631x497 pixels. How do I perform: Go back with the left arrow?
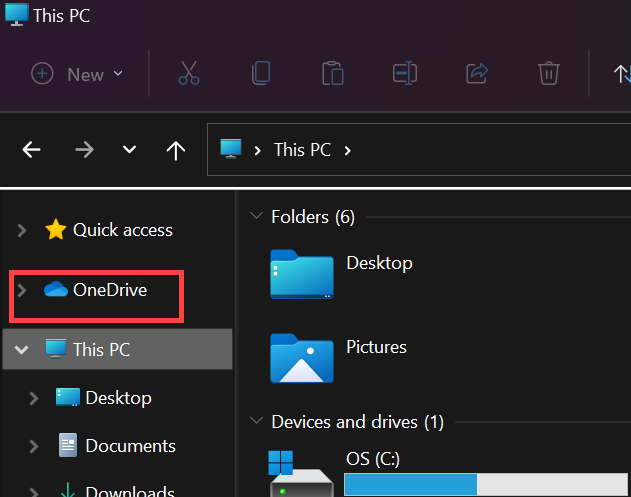tap(31, 150)
